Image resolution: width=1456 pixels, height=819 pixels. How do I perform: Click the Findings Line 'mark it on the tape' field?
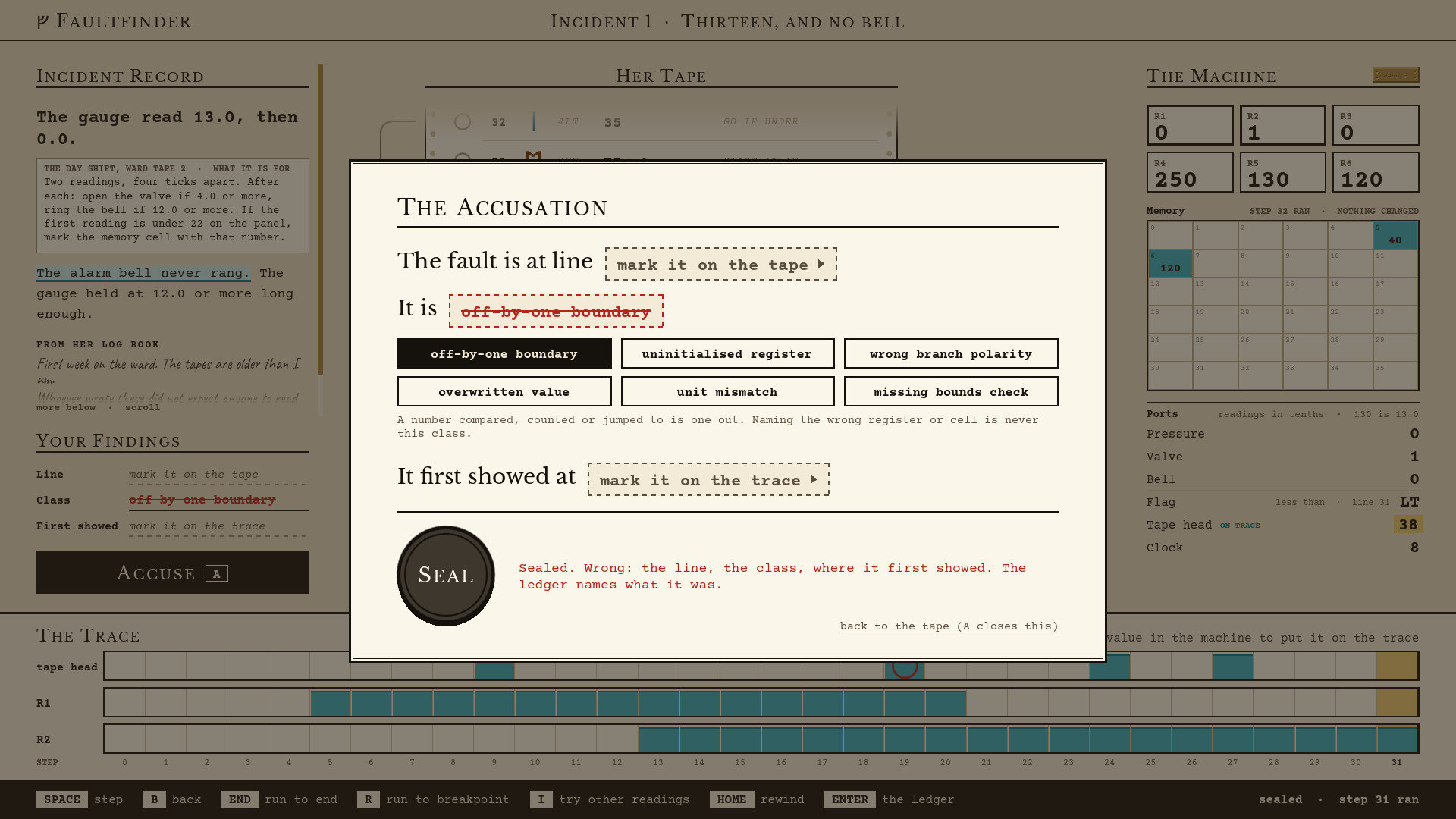[218, 475]
